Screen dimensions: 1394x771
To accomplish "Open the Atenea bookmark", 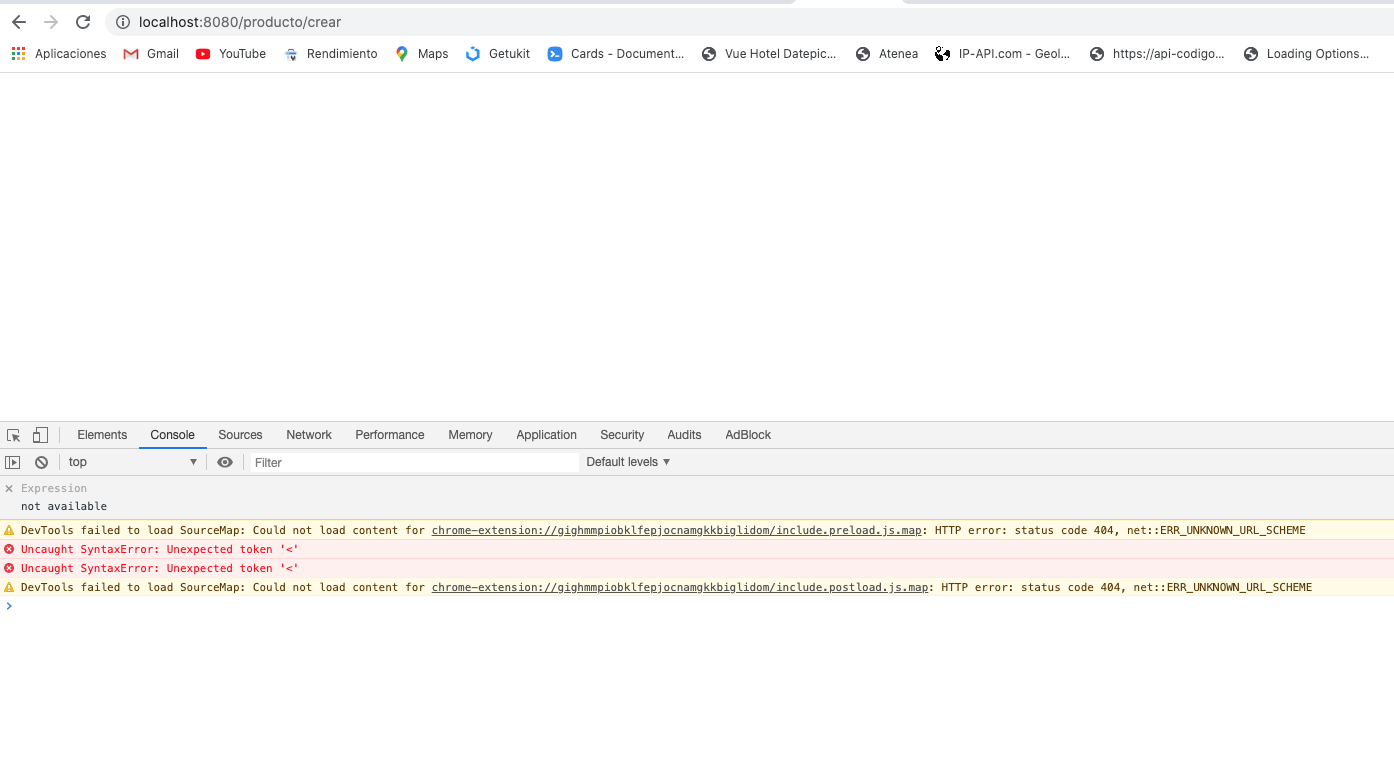I will point(887,54).
